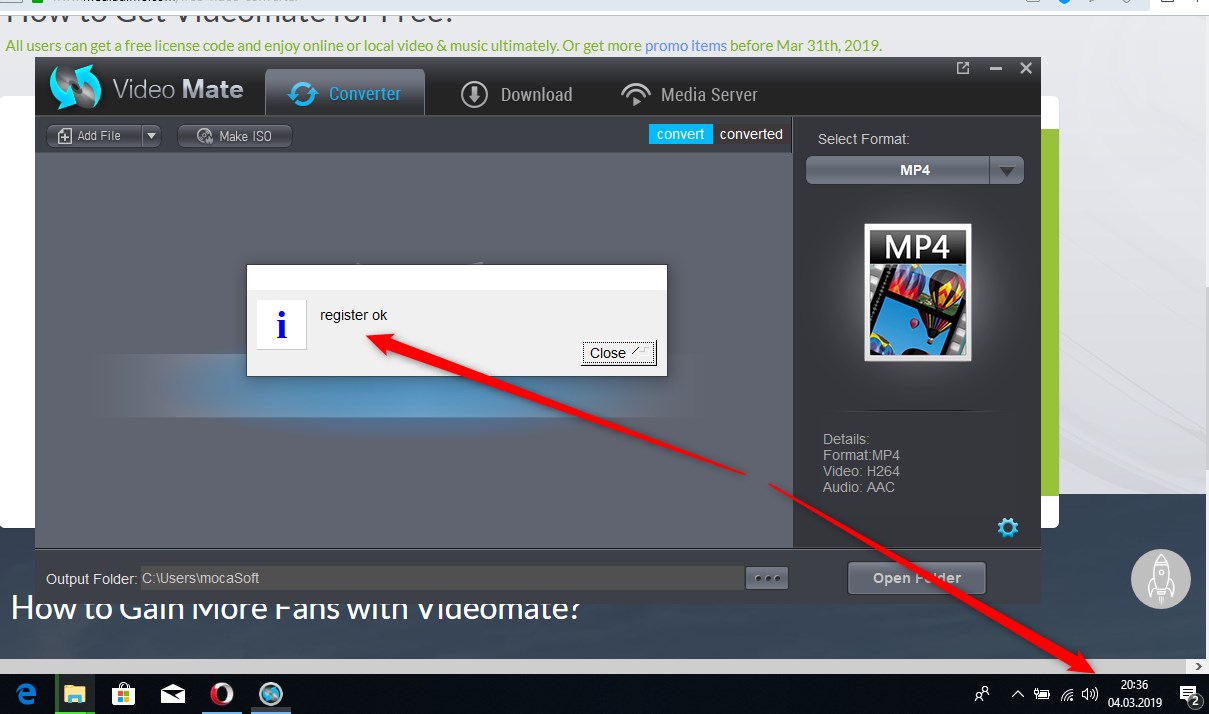Screen dimensions: 1209x714
Task: Click the Add File button
Action: point(93,135)
